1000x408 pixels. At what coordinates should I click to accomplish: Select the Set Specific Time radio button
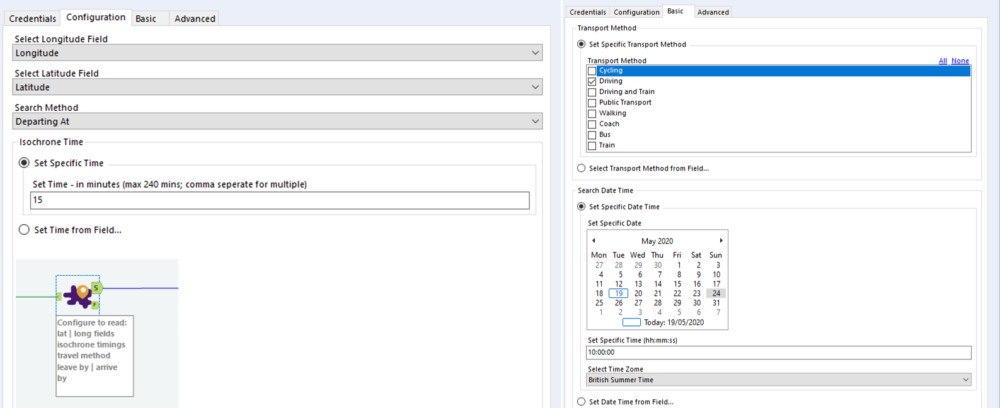coord(25,163)
